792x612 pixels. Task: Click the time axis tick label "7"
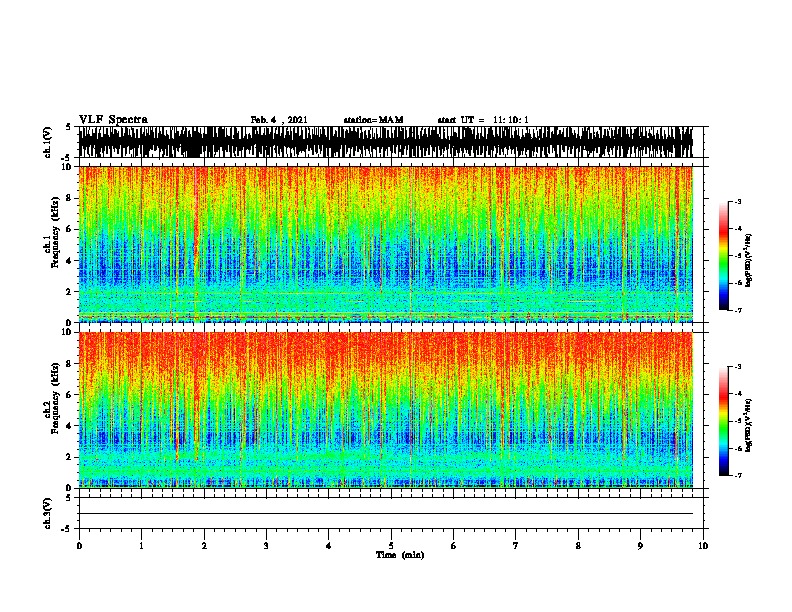pyautogui.click(x=516, y=546)
